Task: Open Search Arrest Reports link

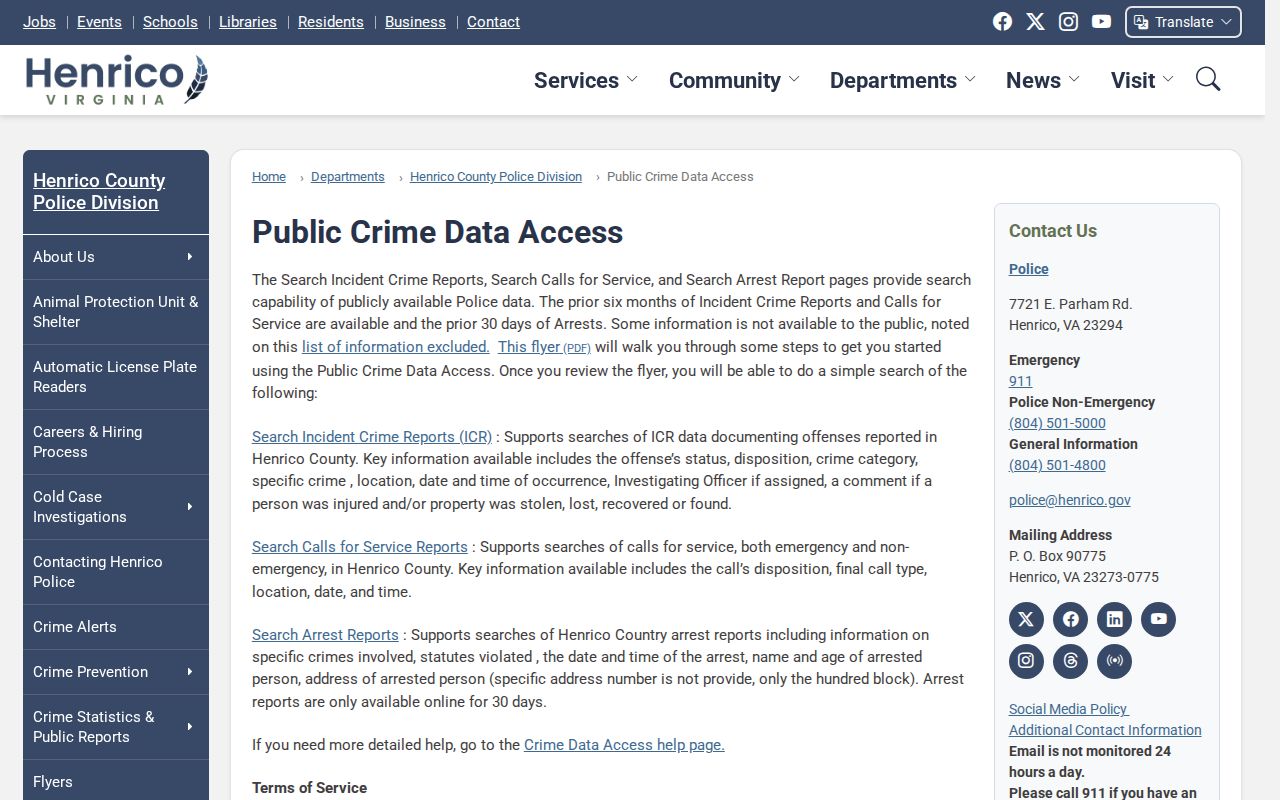Action: pyautogui.click(x=325, y=635)
